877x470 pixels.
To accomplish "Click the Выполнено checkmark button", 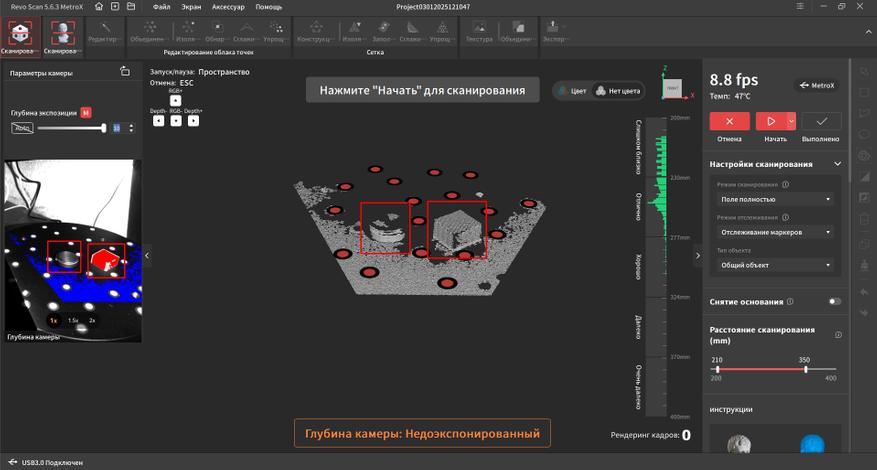I will [820, 121].
